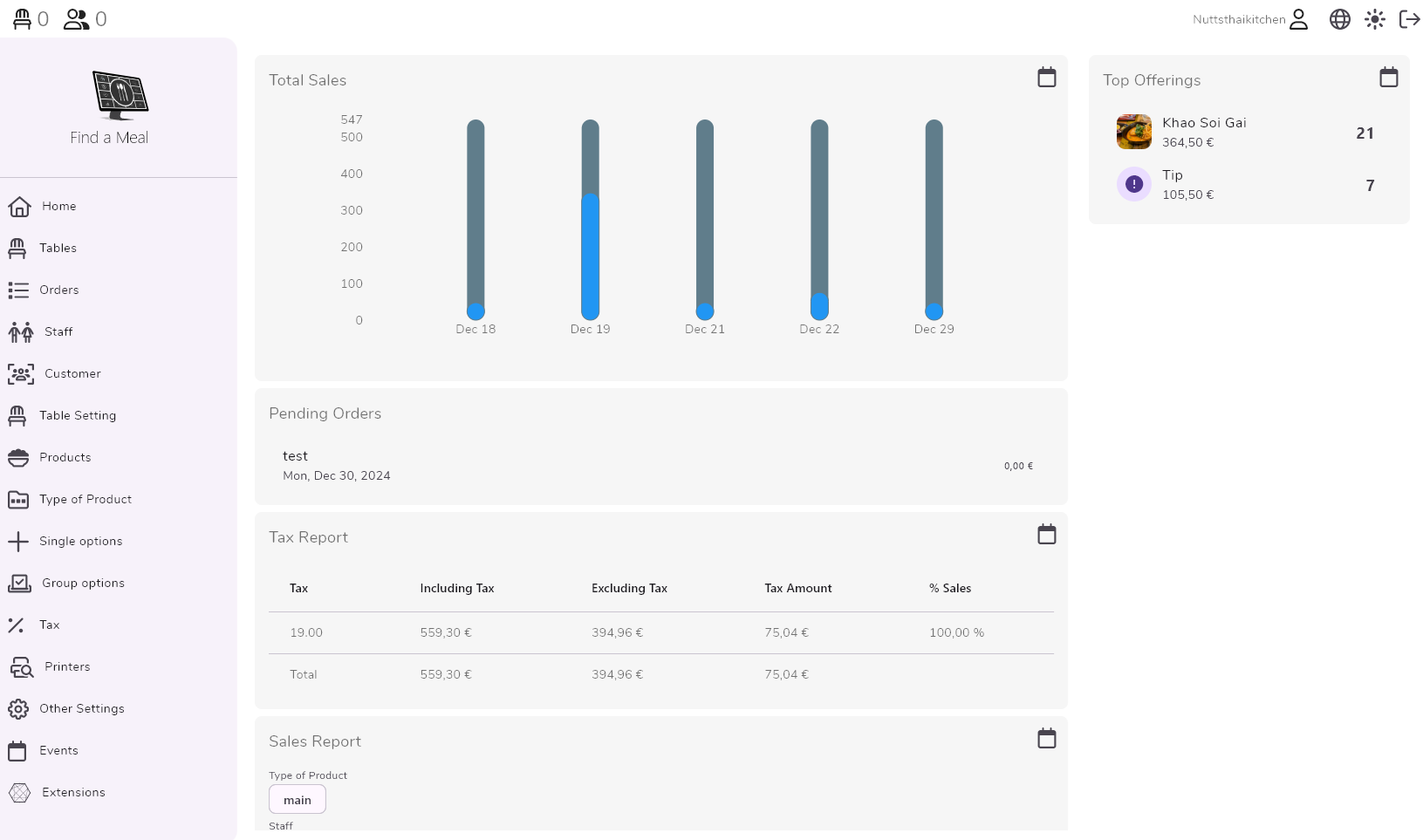
Task: Select the 'main' product type chip
Action: click(297, 800)
